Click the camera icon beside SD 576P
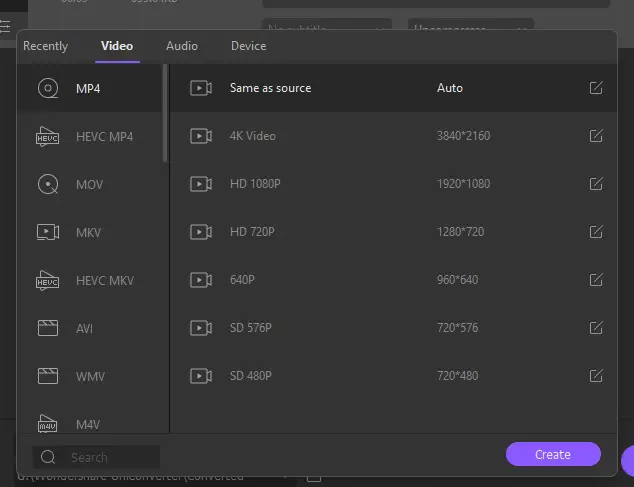This screenshot has width=634, height=487. point(201,328)
